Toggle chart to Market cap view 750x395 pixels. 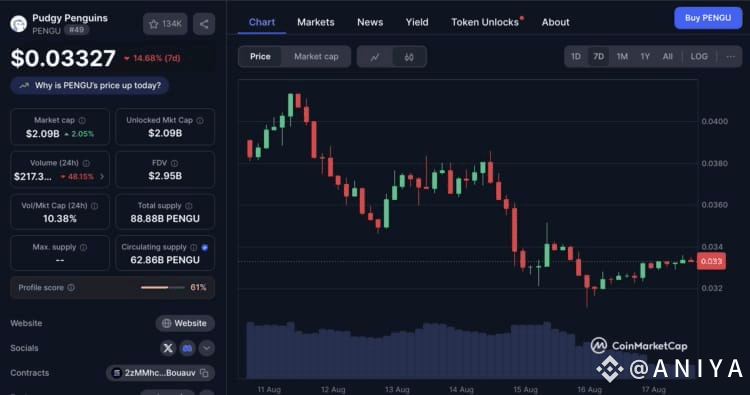point(316,56)
